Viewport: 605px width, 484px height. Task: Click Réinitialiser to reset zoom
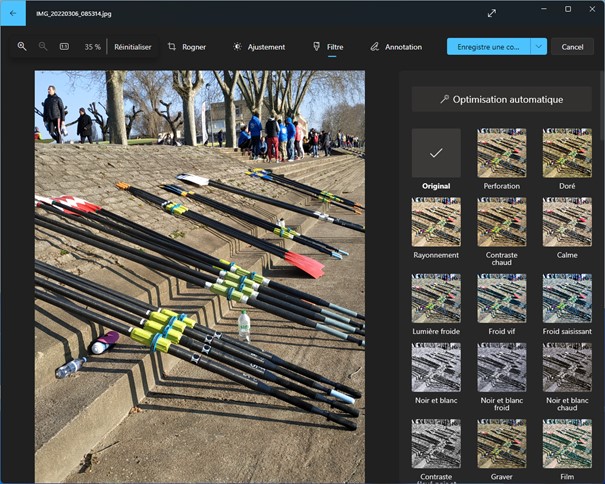pyautogui.click(x=133, y=47)
